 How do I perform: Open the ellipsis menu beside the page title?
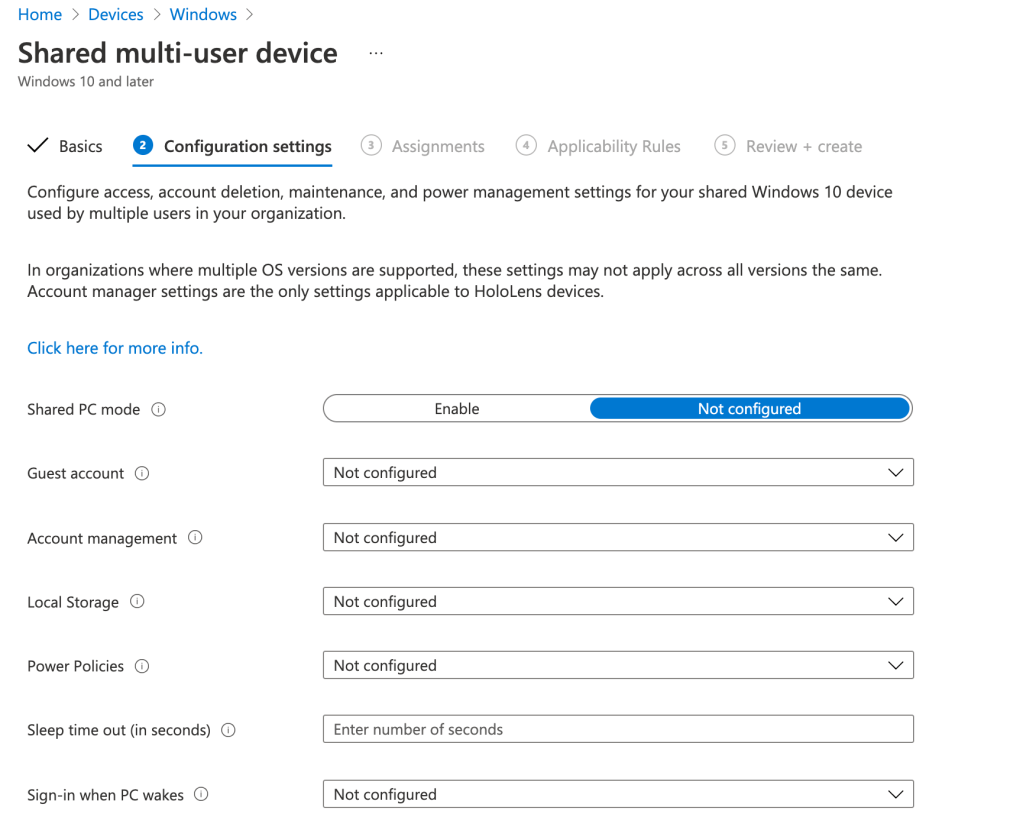376,53
